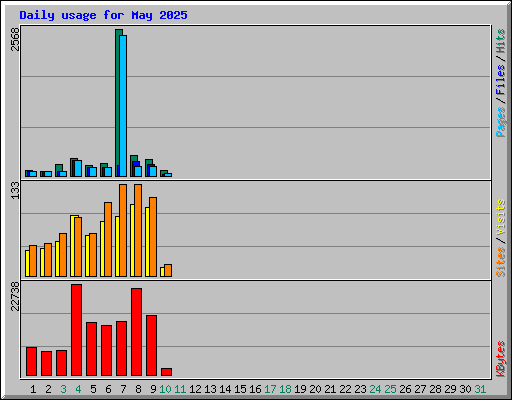The image size is (512, 400).
Task: Click the red KBytes bar for day 8
Action: point(136,332)
